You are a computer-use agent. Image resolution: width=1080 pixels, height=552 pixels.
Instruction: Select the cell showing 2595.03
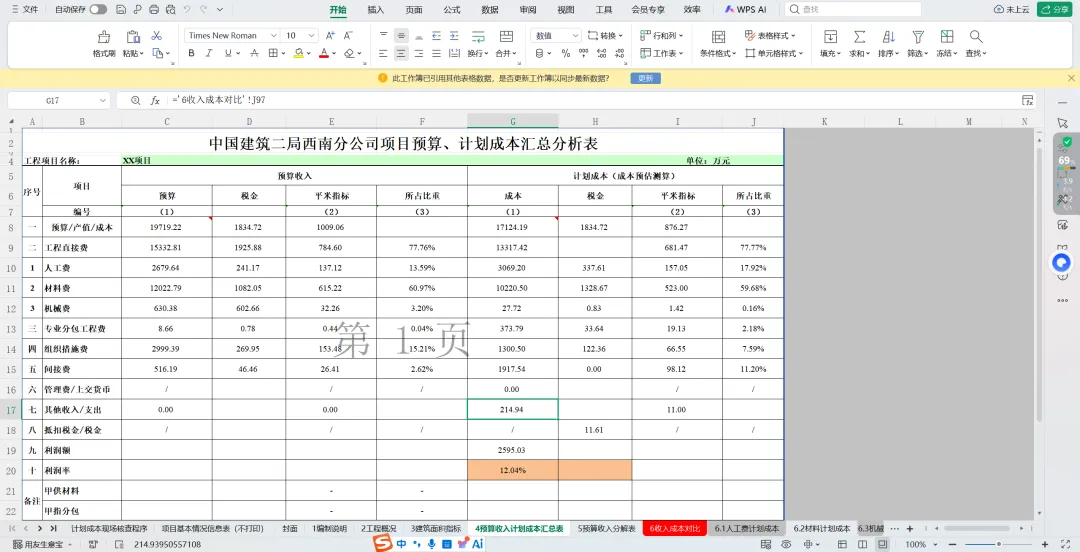pyautogui.click(x=512, y=450)
